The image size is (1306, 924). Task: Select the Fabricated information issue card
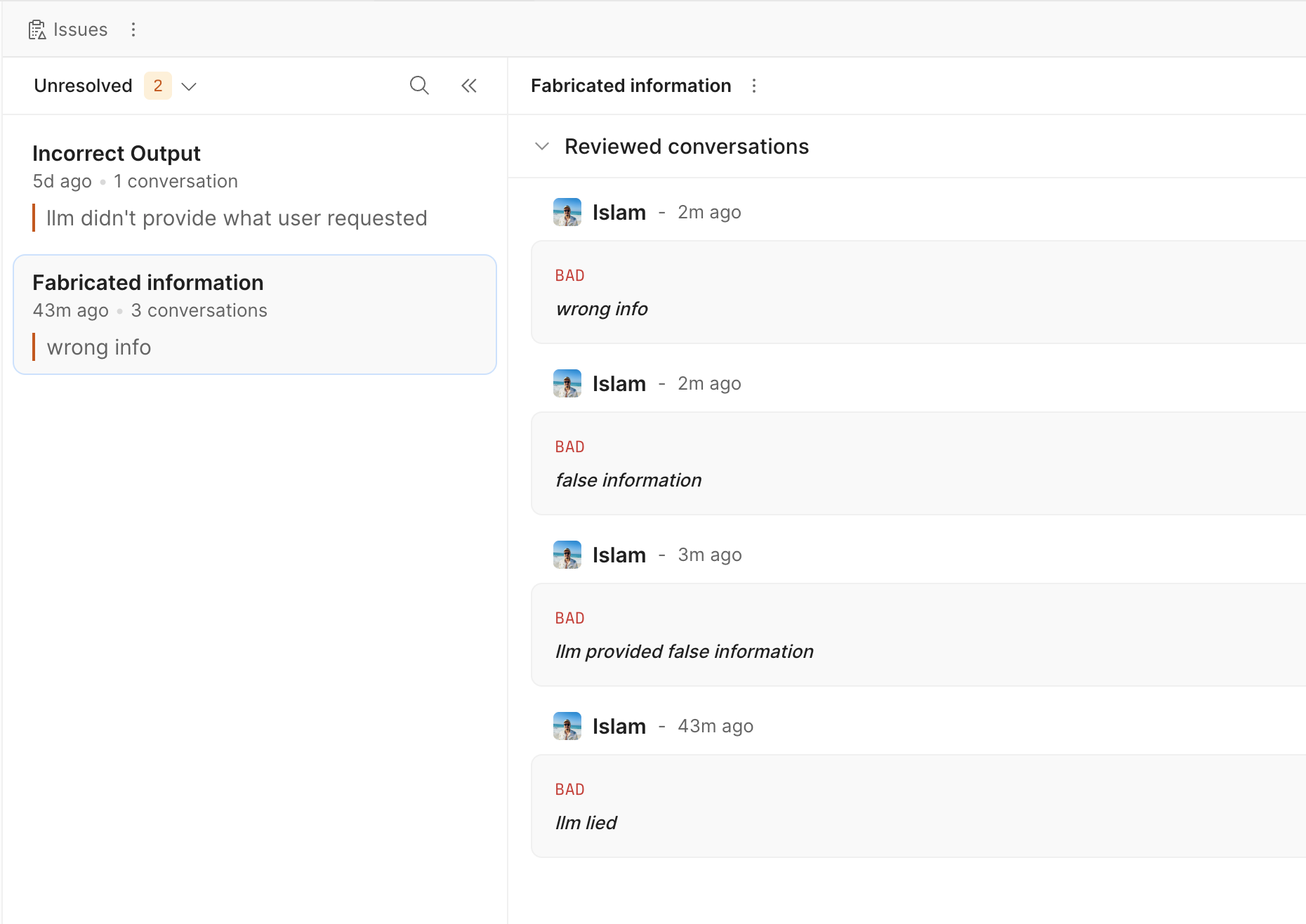(x=254, y=314)
